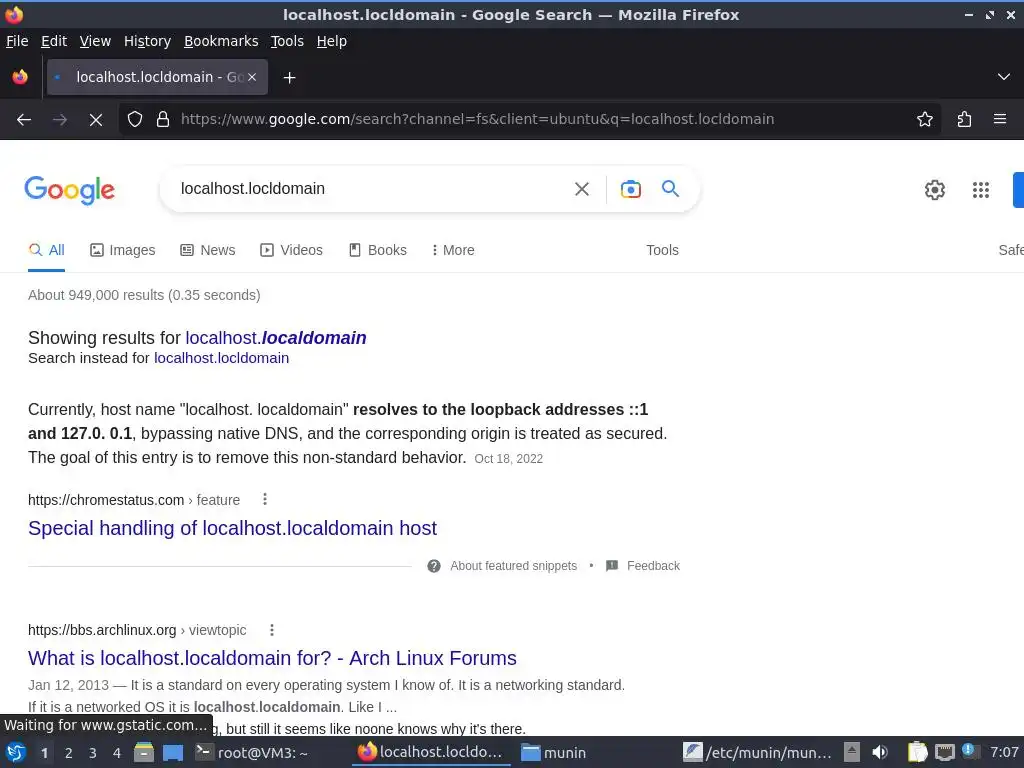This screenshot has height=768, width=1024.
Task: Open network status tray icon
Action: coord(944,753)
